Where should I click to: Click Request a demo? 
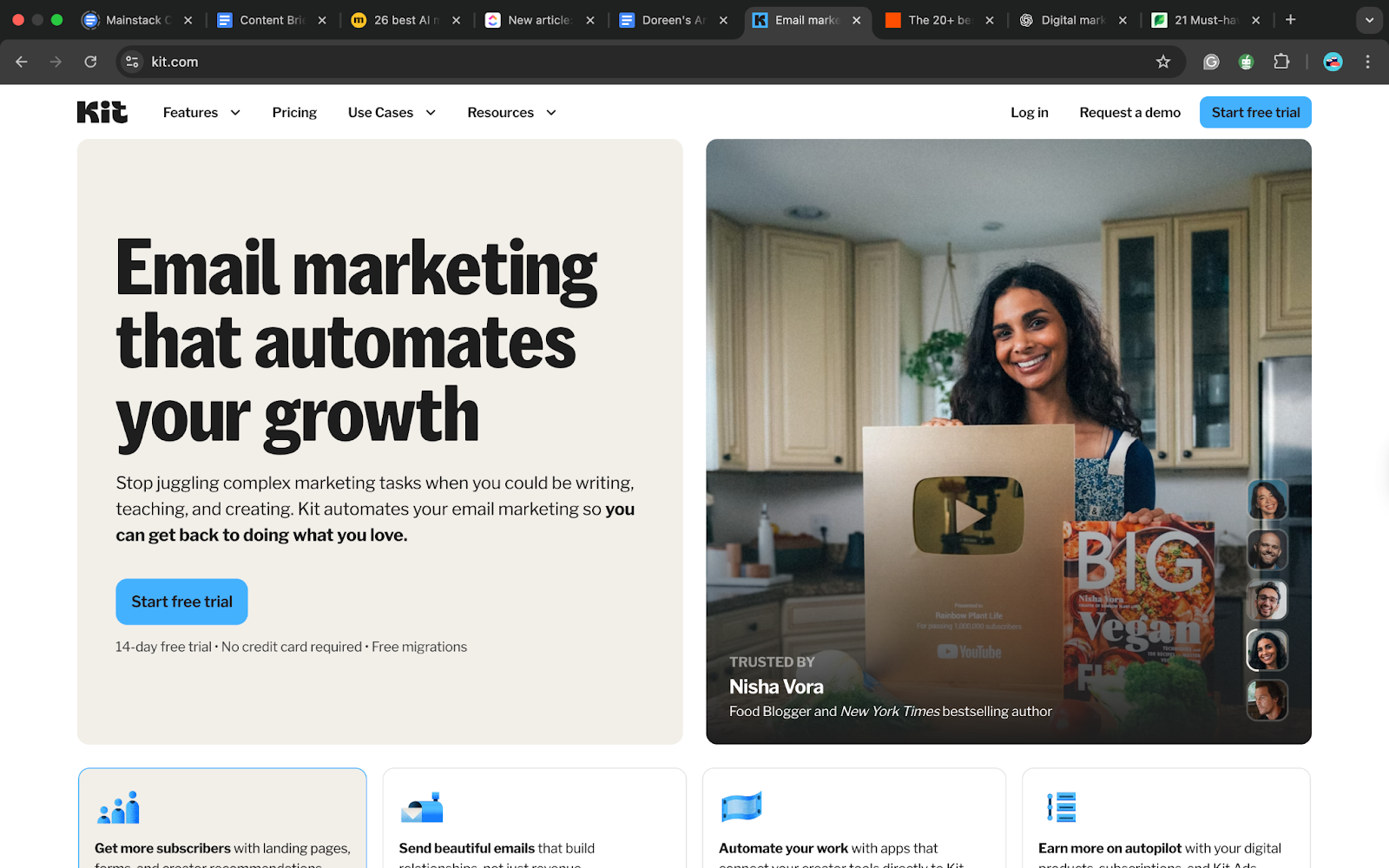(x=1129, y=112)
